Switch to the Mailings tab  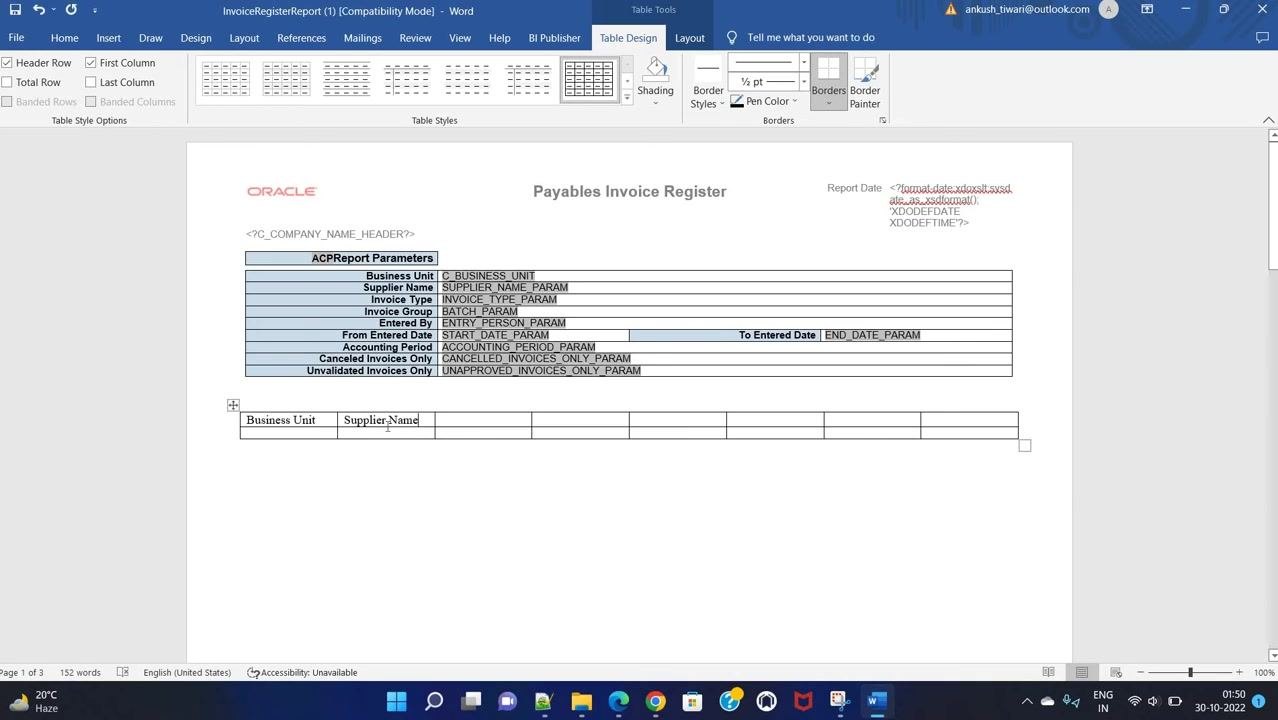click(x=363, y=38)
